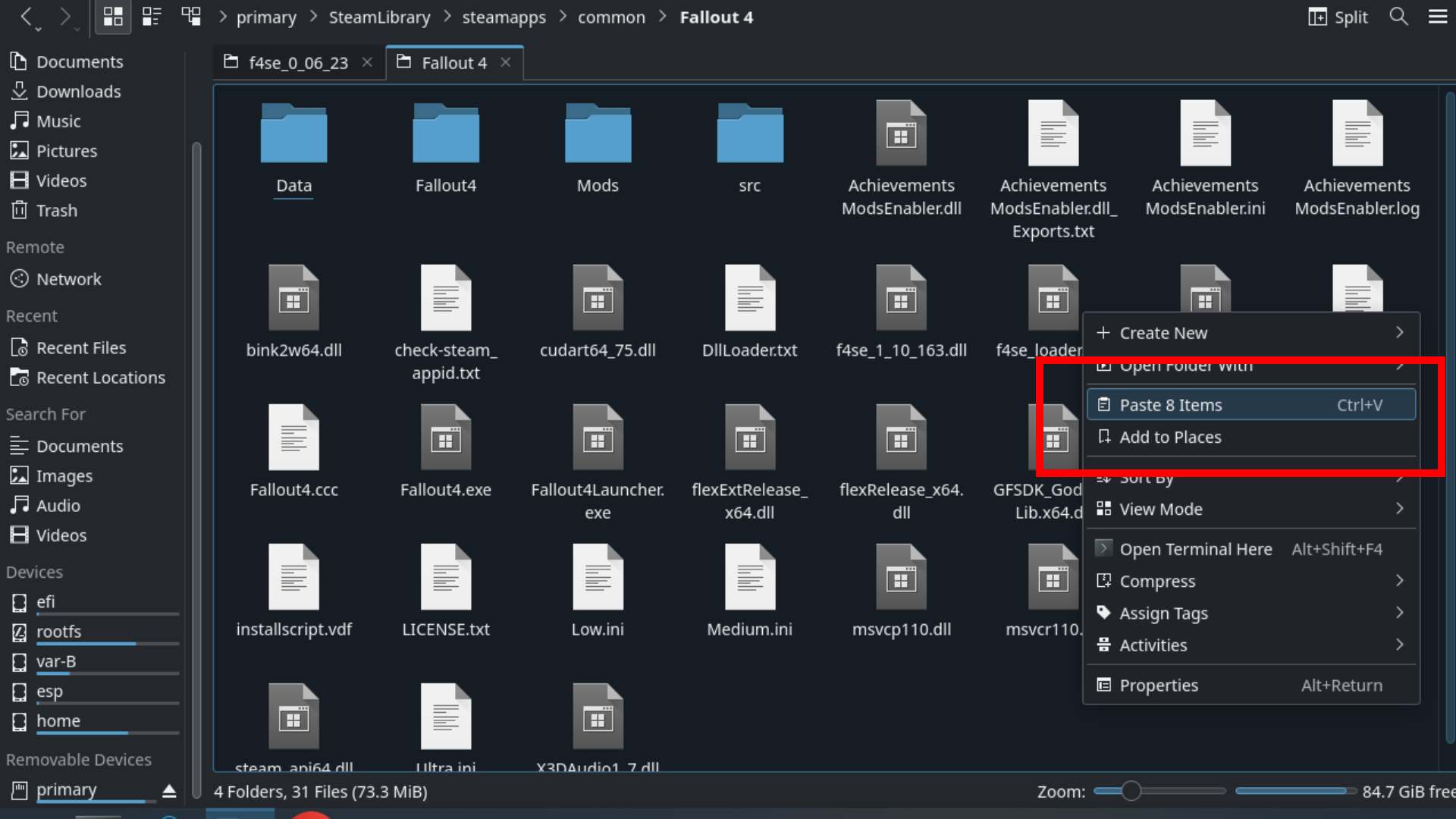Eject the primary removable device
Screen dimensions: 1456x819
[168, 790]
